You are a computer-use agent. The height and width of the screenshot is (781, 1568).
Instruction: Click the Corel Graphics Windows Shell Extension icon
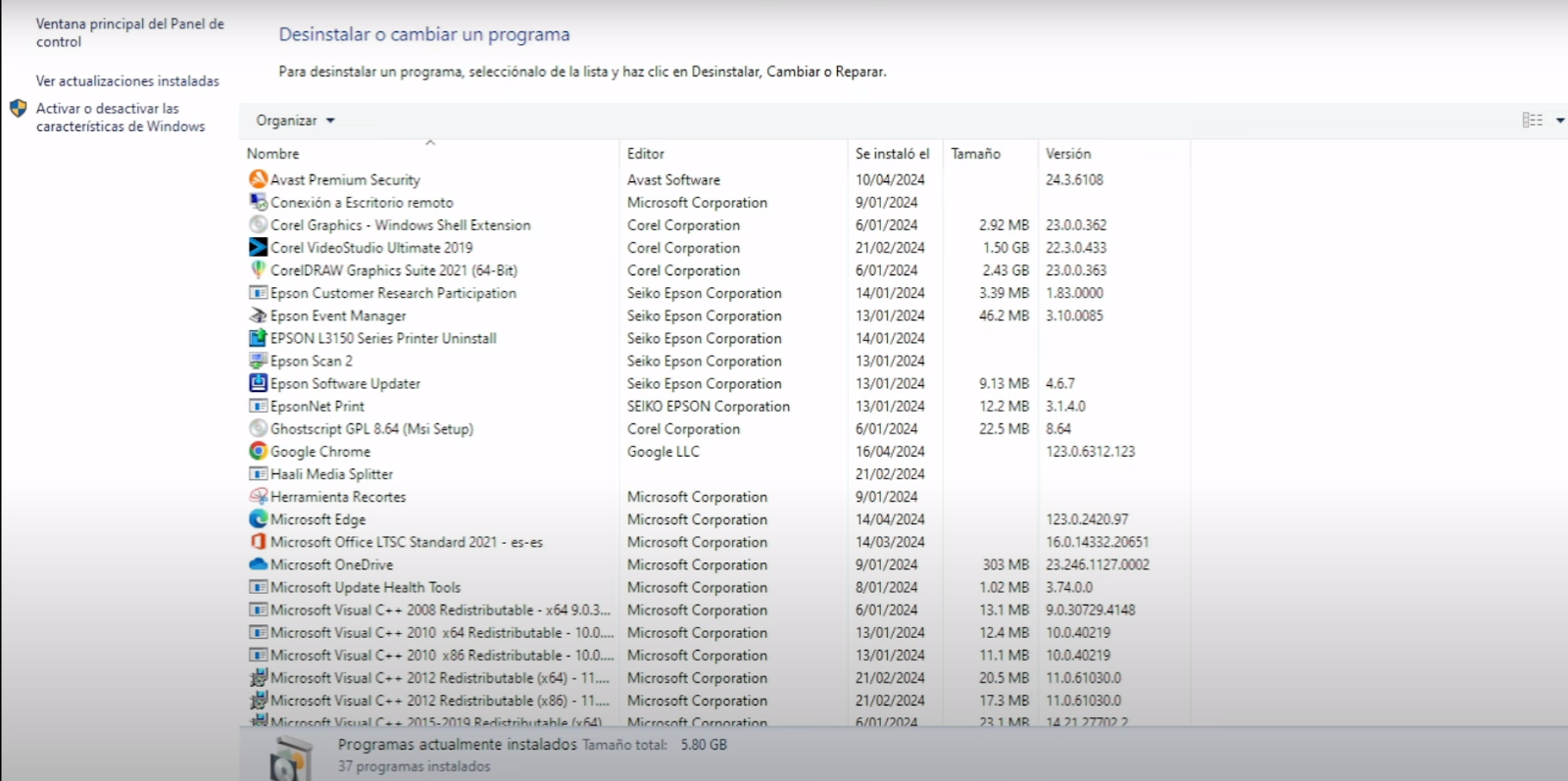pyautogui.click(x=258, y=224)
